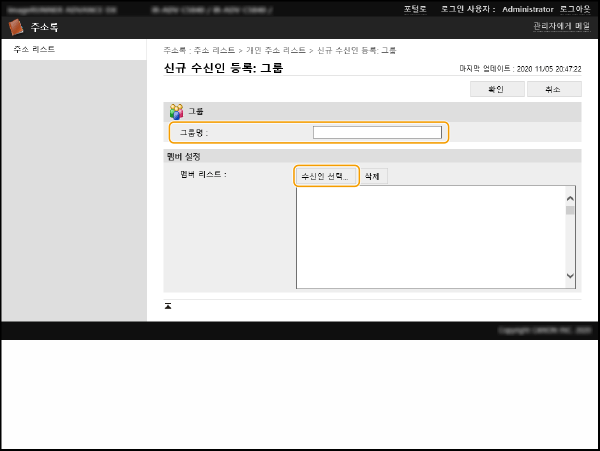
Task: Open the 관리자에게 메일 link
Action: pyautogui.click(x=561, y=27)
